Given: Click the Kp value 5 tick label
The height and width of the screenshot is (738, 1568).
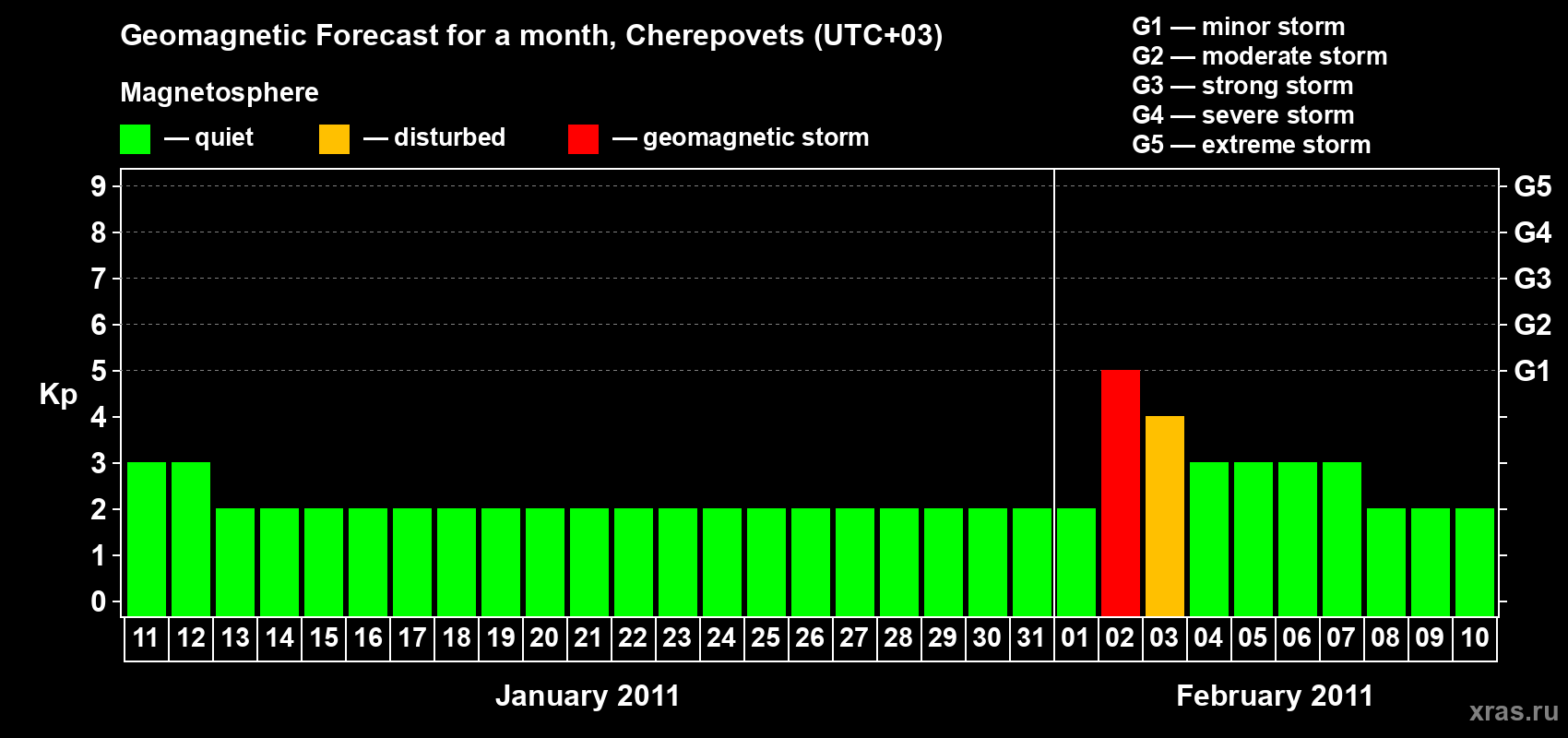Looking at the screenshot, I should [99, 371].
